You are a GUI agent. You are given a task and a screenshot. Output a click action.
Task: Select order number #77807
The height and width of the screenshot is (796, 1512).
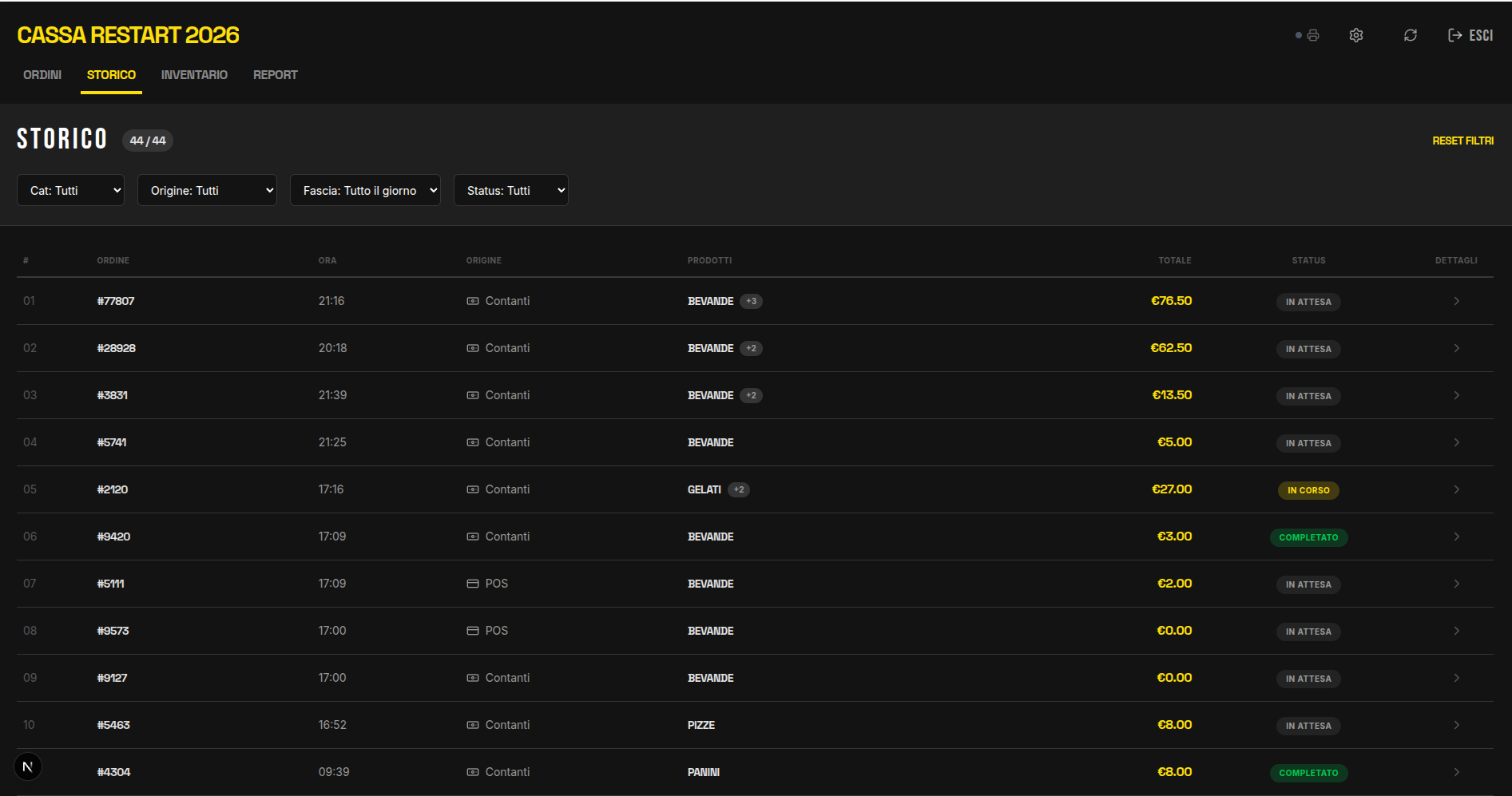116,301
